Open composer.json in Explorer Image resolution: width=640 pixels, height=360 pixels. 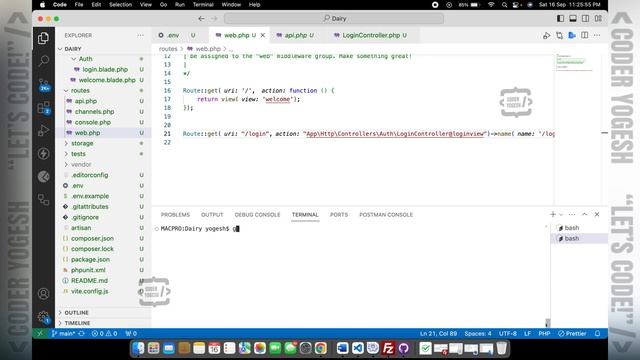point(92,238)
